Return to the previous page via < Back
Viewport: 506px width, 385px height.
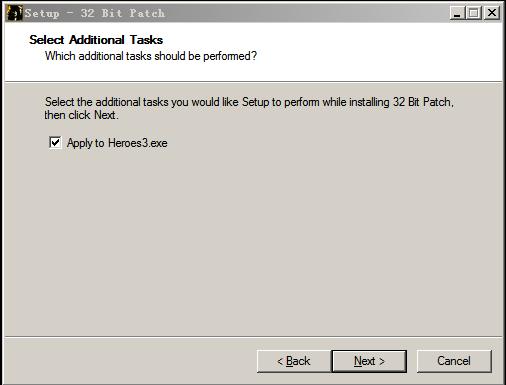click(x=294, y=361)
